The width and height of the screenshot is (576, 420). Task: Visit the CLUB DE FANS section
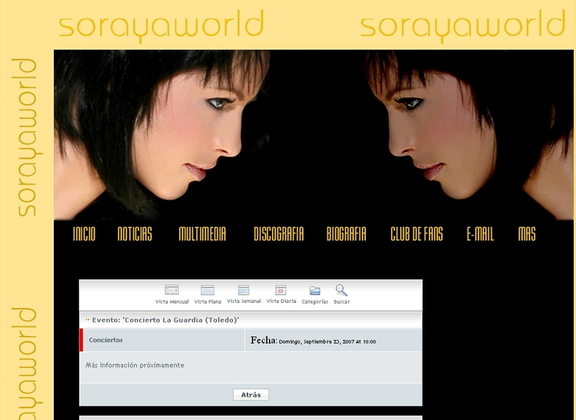(x=417, y=234)
